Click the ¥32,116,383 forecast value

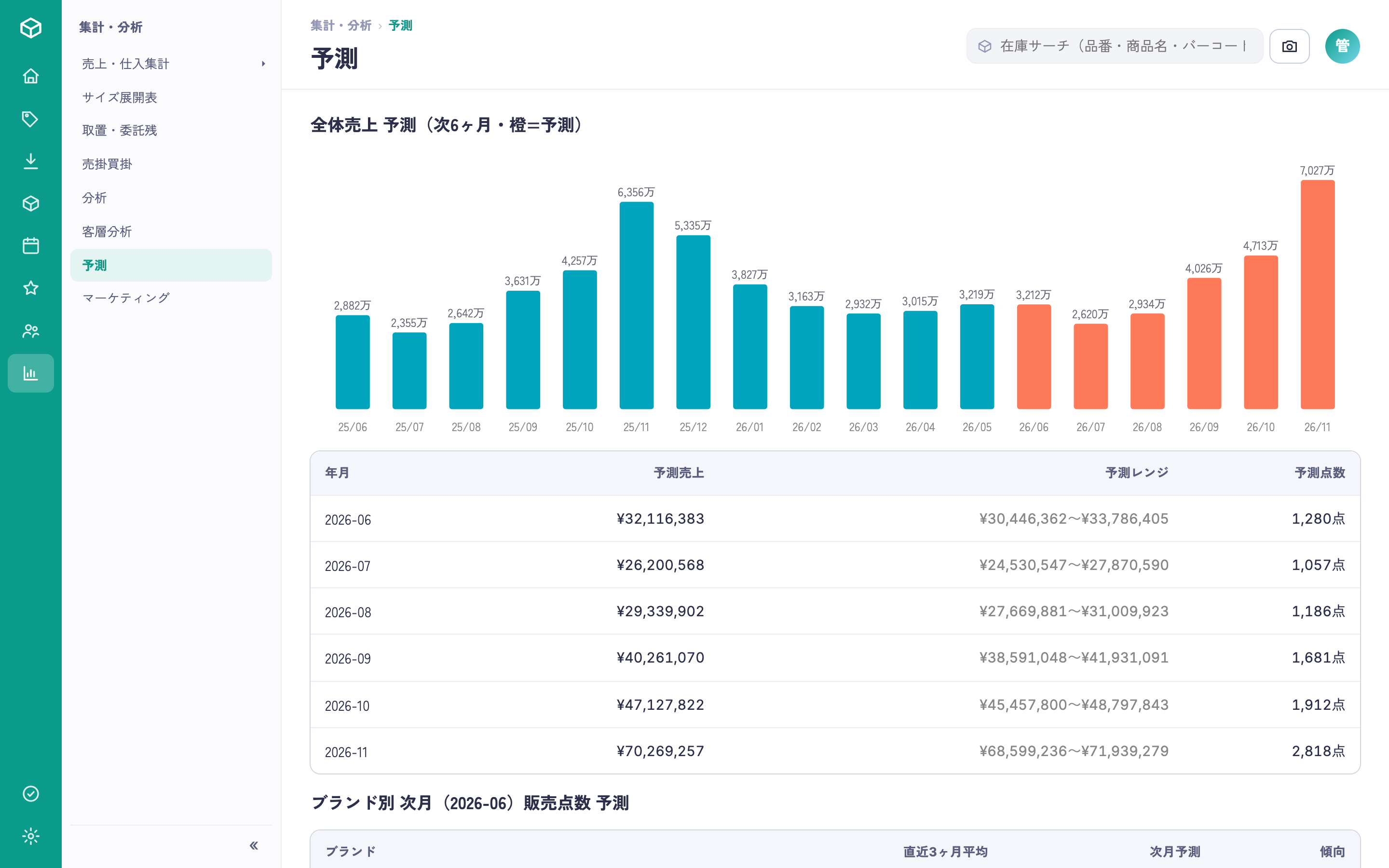(661, 519)
